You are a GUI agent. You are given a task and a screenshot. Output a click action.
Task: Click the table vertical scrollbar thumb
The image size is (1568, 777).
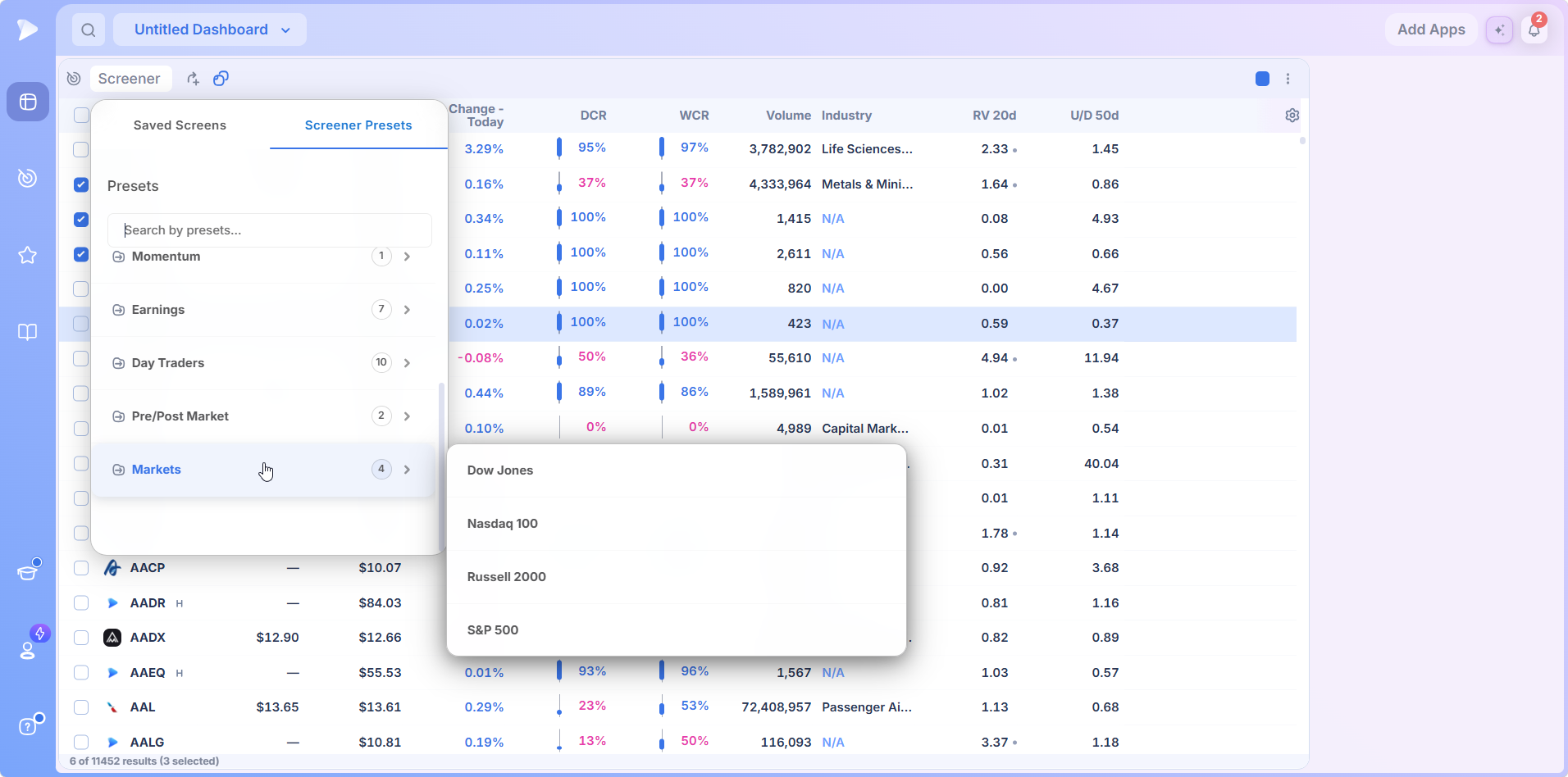[x=1302, y=141]
